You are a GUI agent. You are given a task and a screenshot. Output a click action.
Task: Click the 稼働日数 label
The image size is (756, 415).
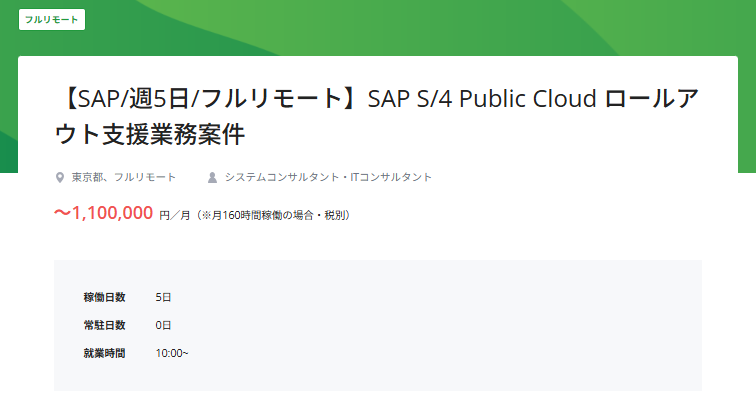(x=104, y=297)
